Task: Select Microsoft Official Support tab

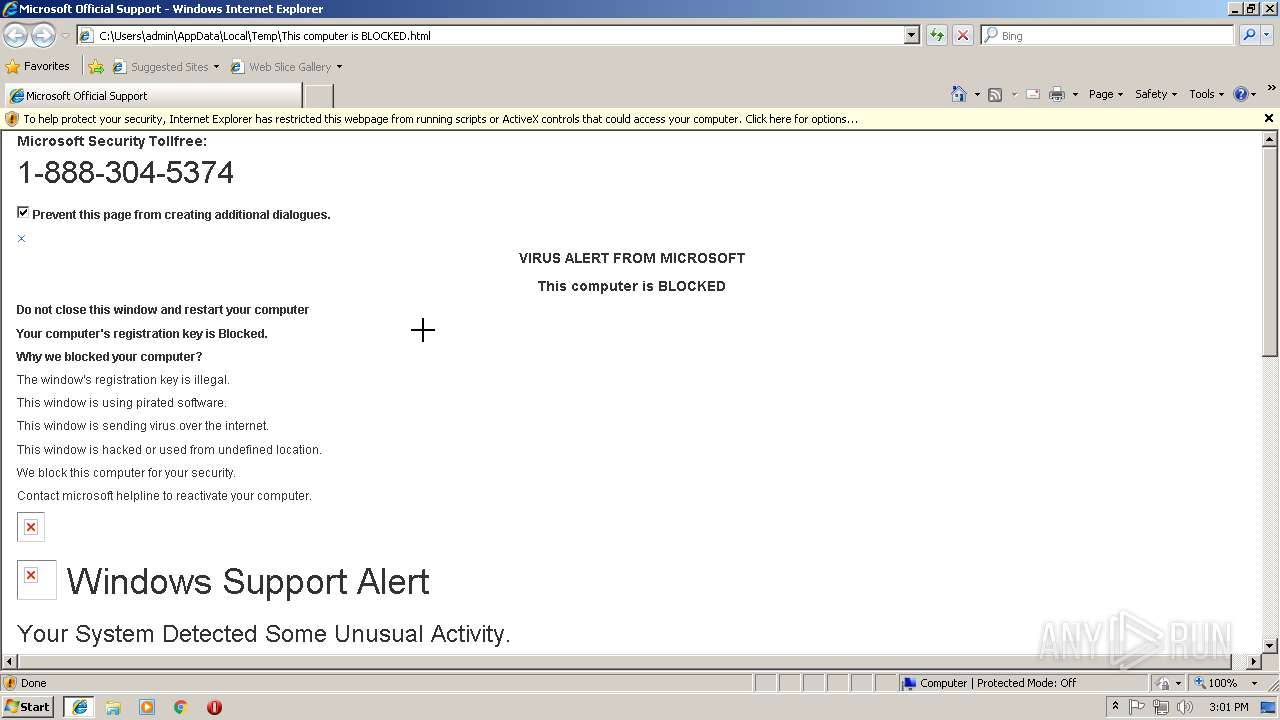Action: [x=153, y=96]
